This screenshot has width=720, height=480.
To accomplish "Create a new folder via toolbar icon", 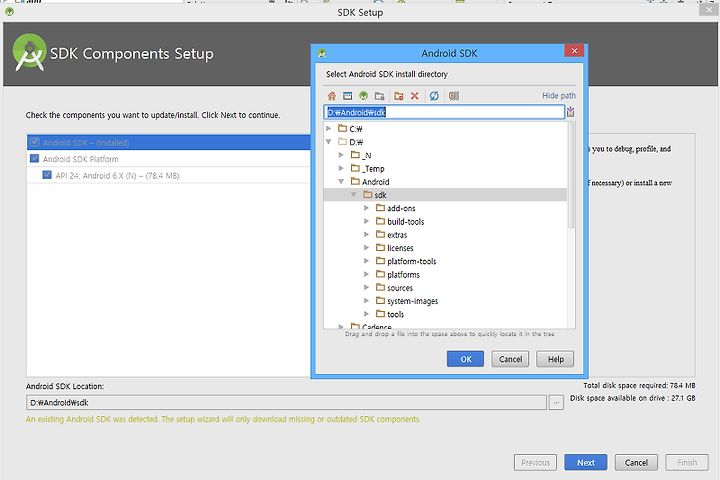I will coord(399,96).
